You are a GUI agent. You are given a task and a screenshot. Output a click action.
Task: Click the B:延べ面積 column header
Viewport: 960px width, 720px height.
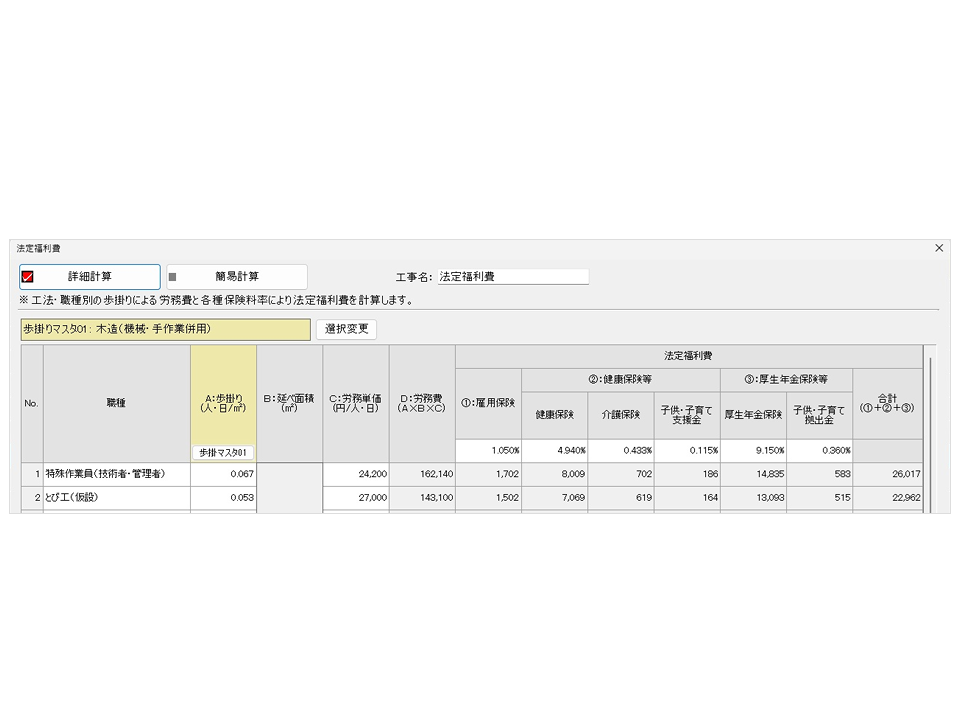point(290,403)
